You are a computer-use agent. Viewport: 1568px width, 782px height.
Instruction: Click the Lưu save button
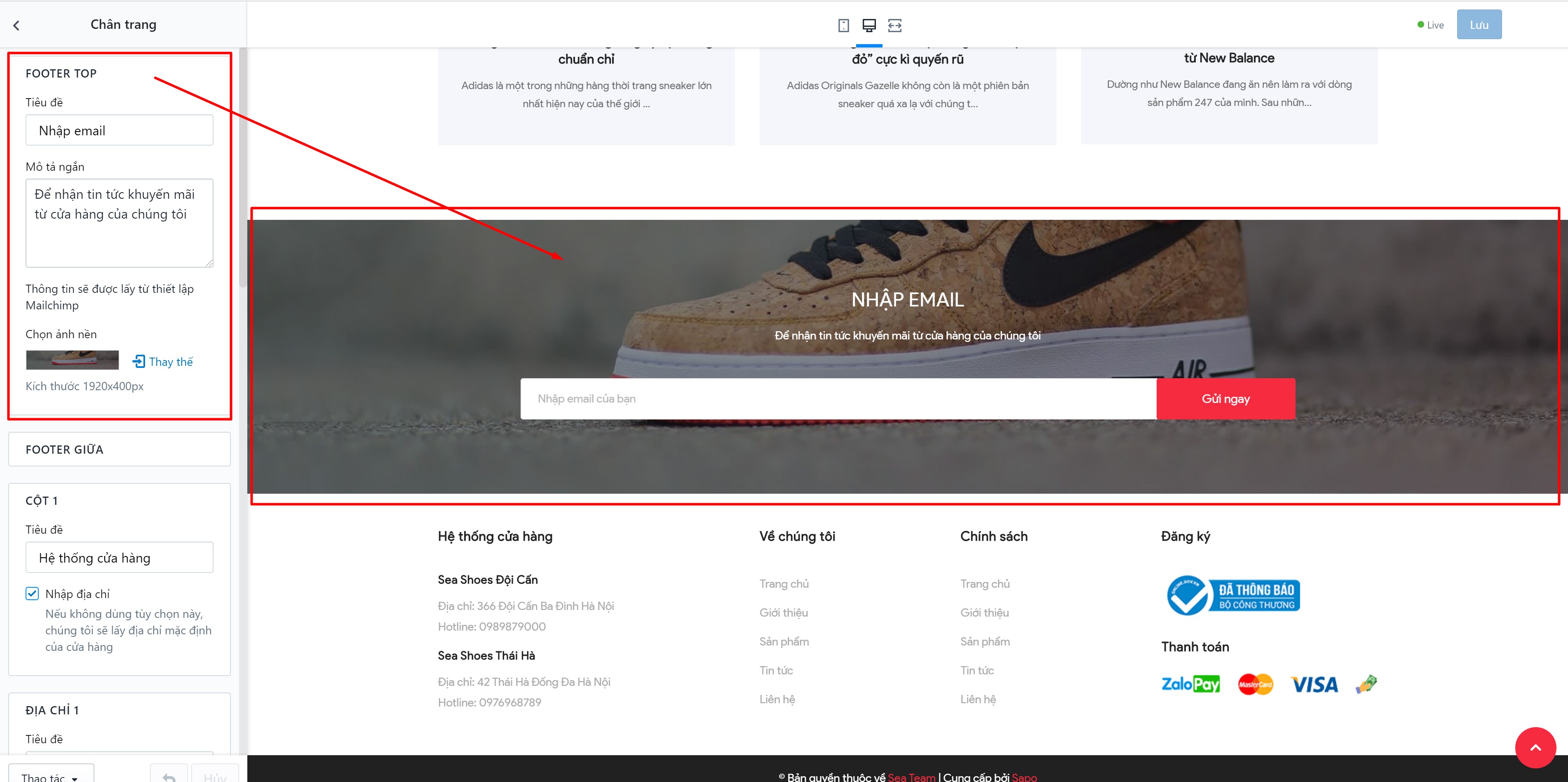1479,24
